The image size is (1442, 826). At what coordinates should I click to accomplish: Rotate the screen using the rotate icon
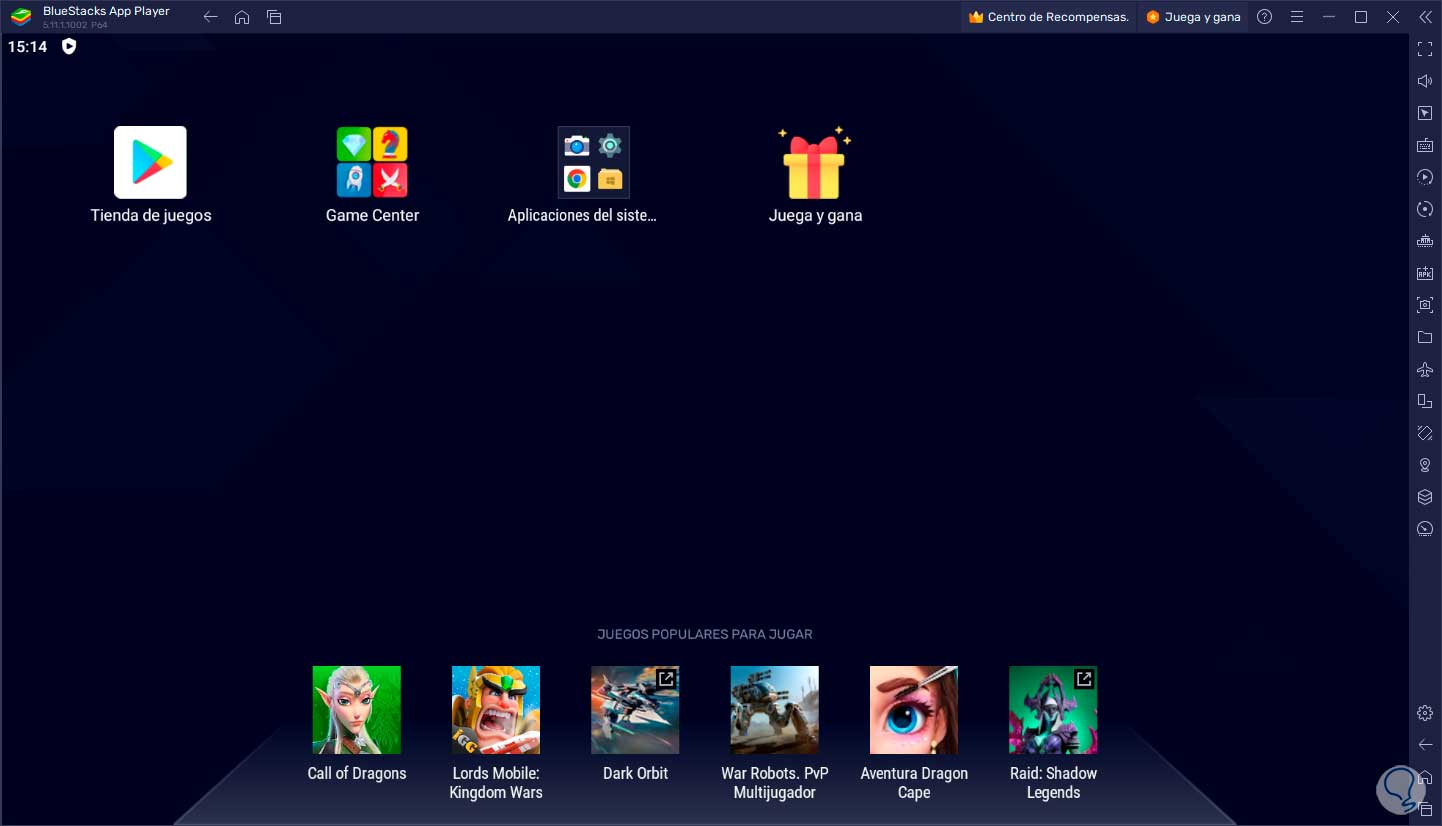[x=1425, y=433]
